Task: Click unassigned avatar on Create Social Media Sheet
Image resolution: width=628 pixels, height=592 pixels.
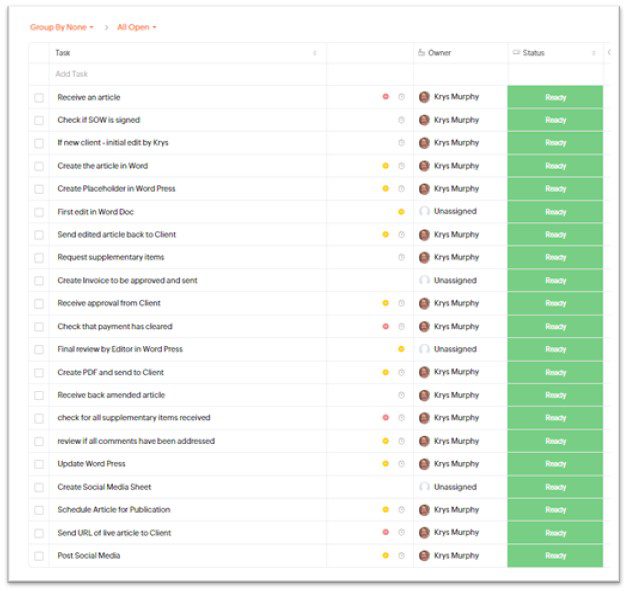Action: click(x=424, y=487)
